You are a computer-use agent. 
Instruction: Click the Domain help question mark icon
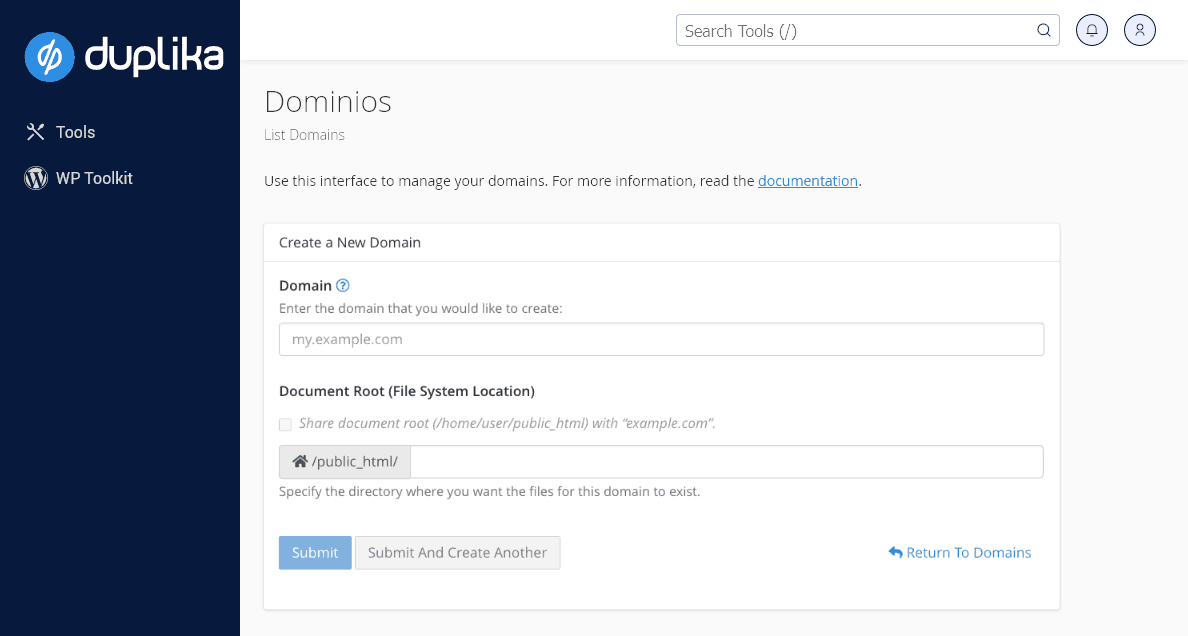coord(343,285)
